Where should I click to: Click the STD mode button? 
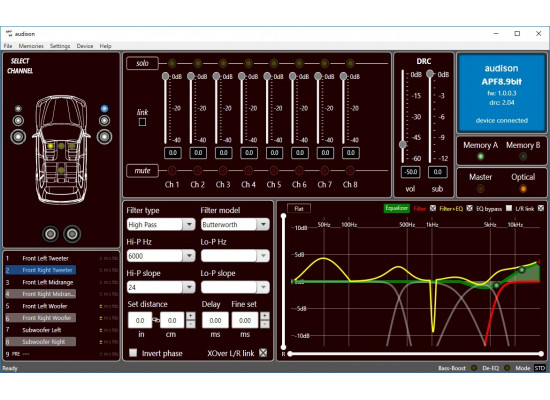tap(539, 368)
